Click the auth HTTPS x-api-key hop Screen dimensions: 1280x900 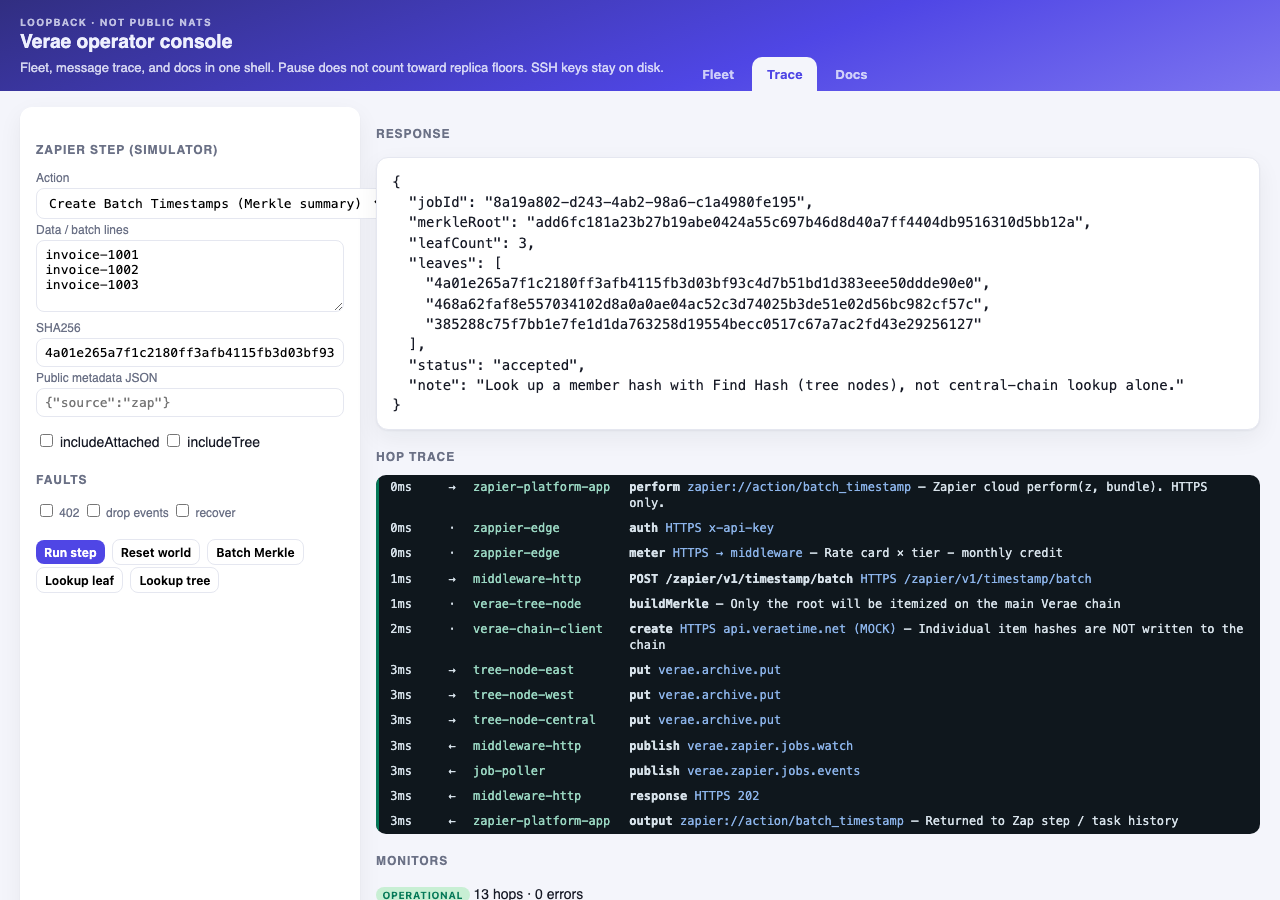[818, 528]
